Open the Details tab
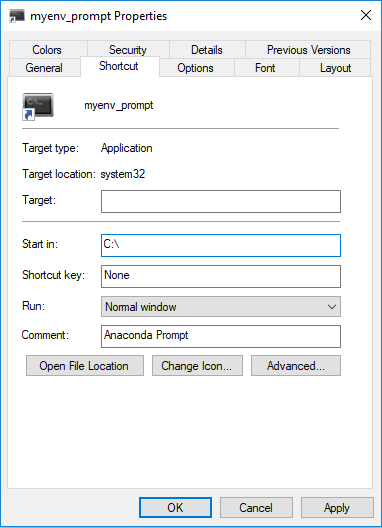 (x=207, y=50)
